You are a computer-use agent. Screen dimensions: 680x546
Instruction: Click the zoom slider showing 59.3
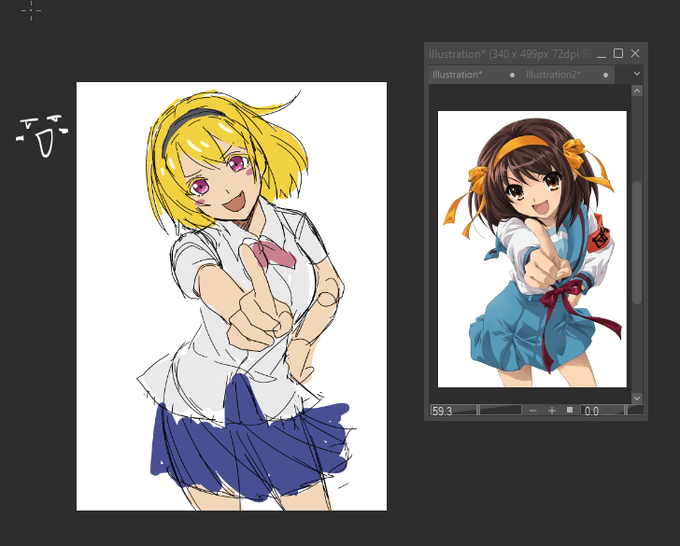coord(476,410)
